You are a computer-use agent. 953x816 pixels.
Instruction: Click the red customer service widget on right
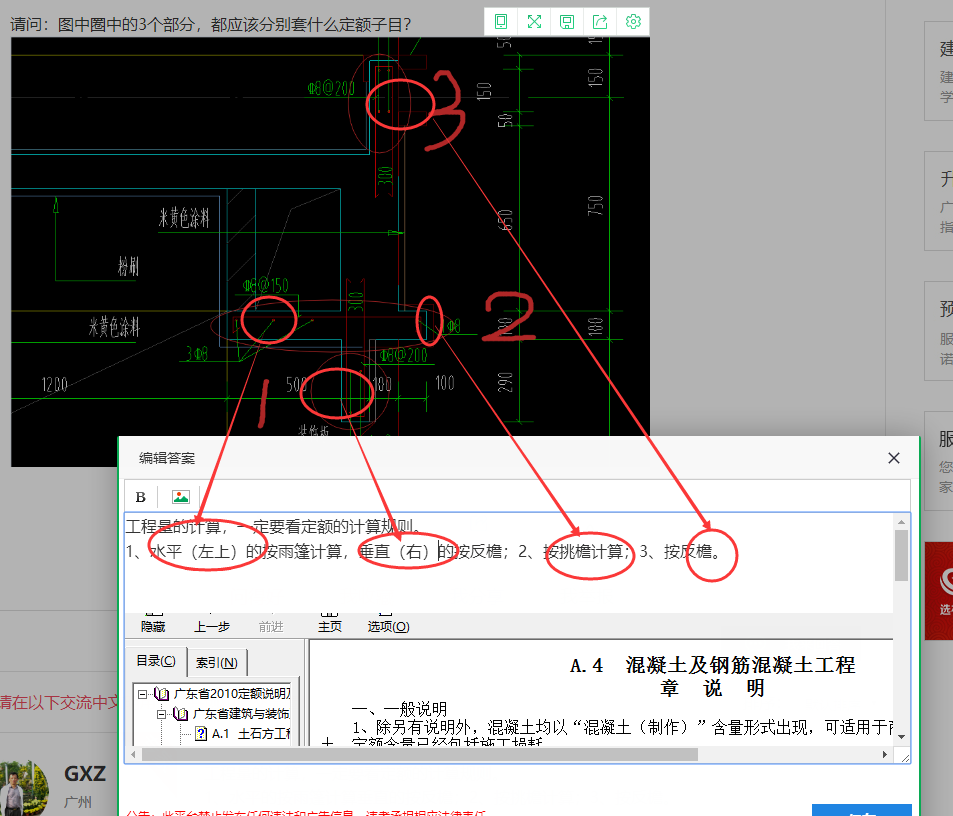coord(939,591)
